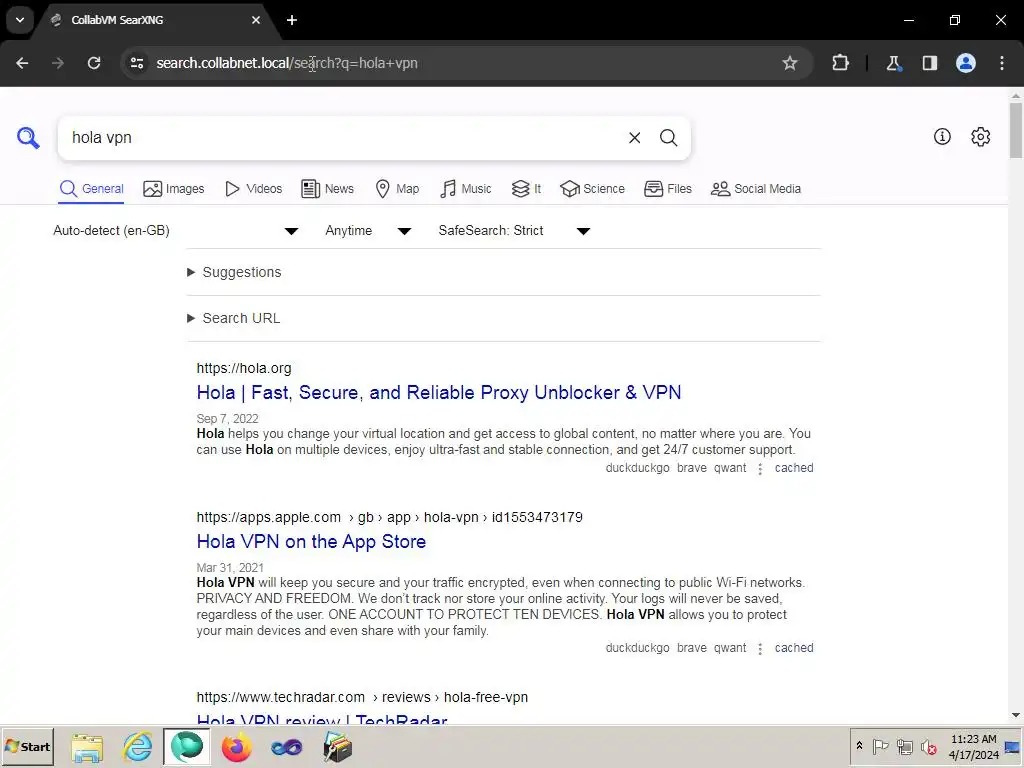Open the muted volume tray icon
This screenshot has width=1024, height=768.
coord(928,746)
